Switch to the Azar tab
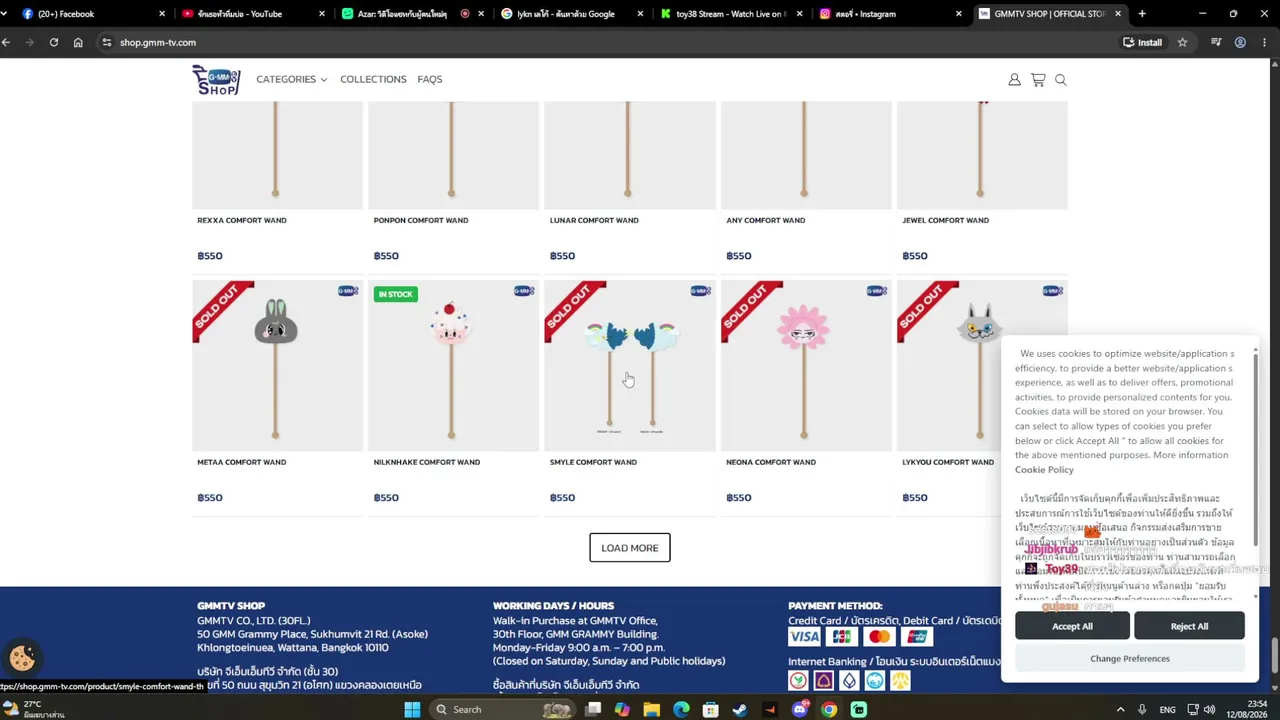Image resolution: width=1280 pixels, height=720 pixels. [x=410, y=14]
